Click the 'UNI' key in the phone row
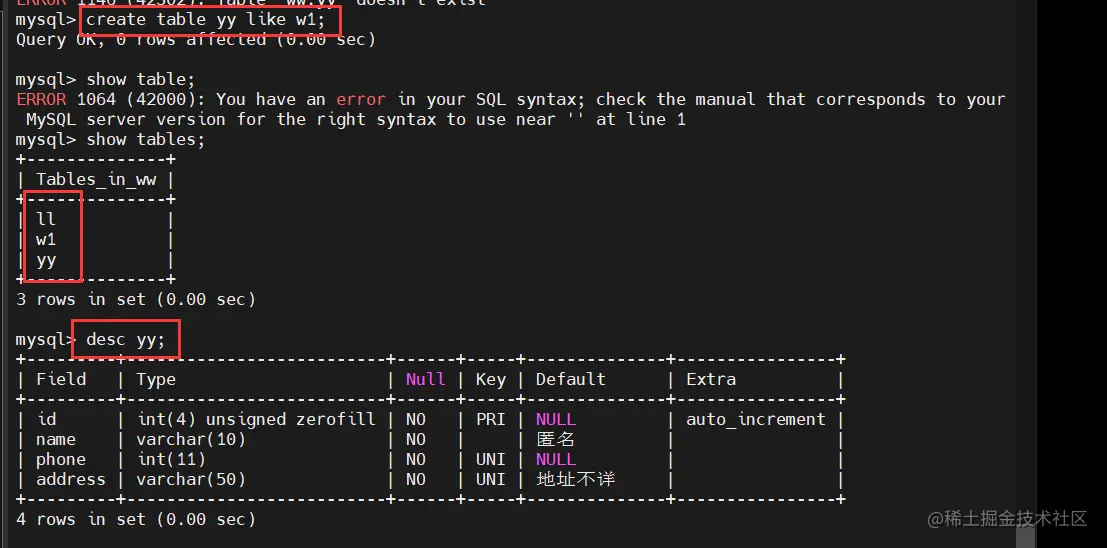Viewport: 1107px width, 548px height. [491, 460]
